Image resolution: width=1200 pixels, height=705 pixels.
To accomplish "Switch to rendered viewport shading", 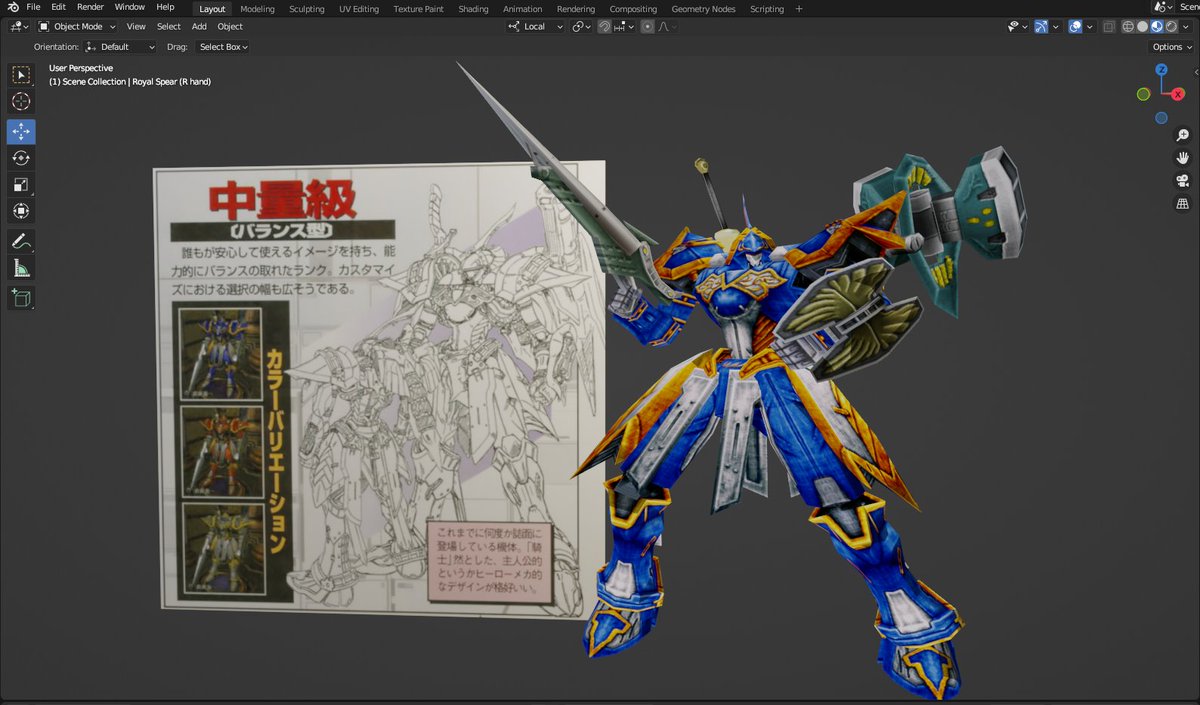I will (1171, 27).
